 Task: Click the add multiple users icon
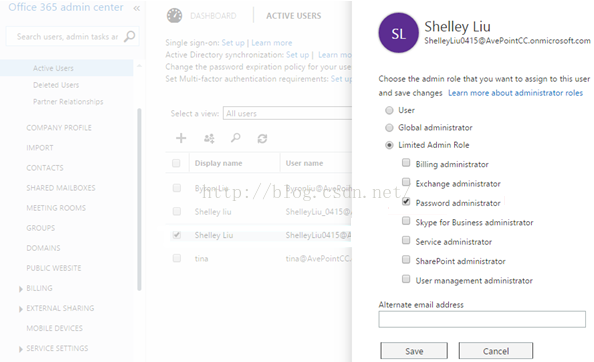[x=209, y=138]
